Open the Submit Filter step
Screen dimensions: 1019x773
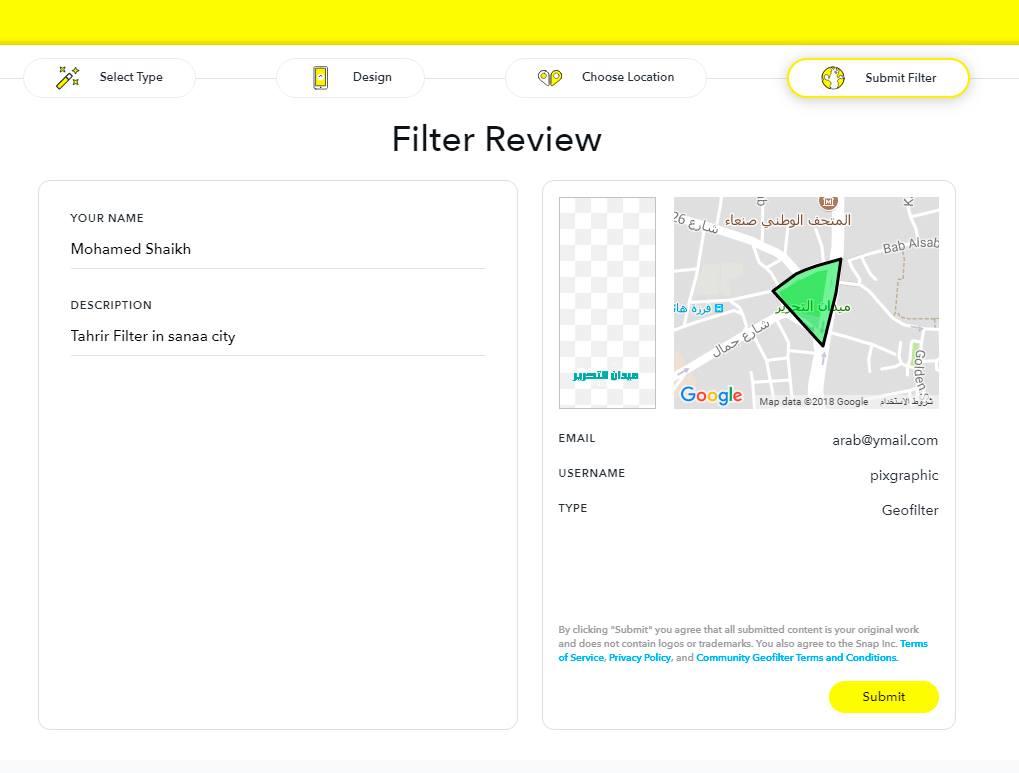(878, 78)
